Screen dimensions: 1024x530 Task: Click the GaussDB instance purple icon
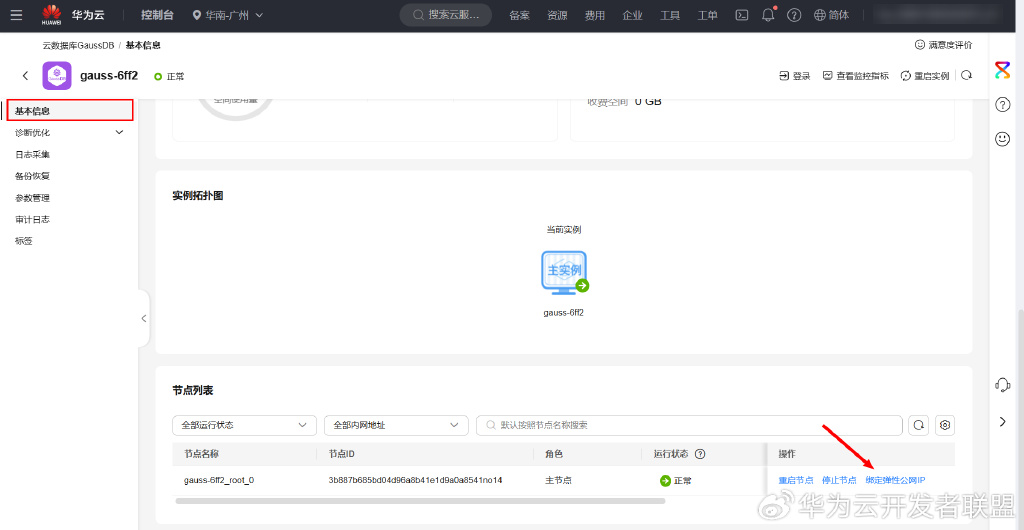57,76
